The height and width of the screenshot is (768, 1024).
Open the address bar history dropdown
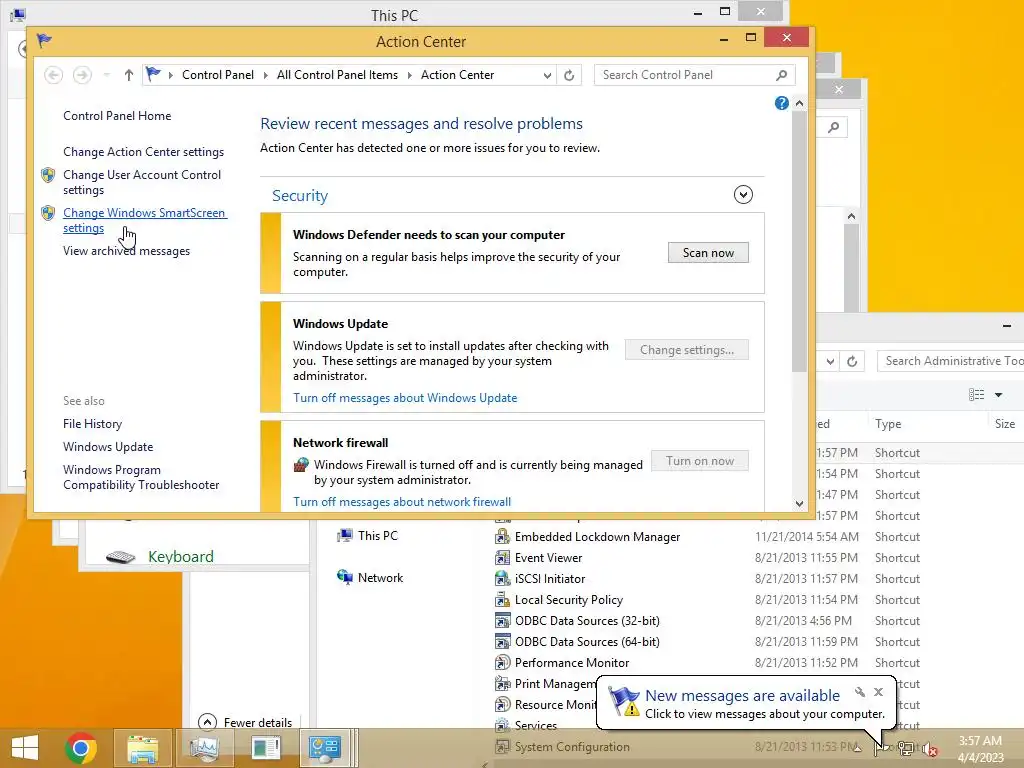(x=547, y=75)
